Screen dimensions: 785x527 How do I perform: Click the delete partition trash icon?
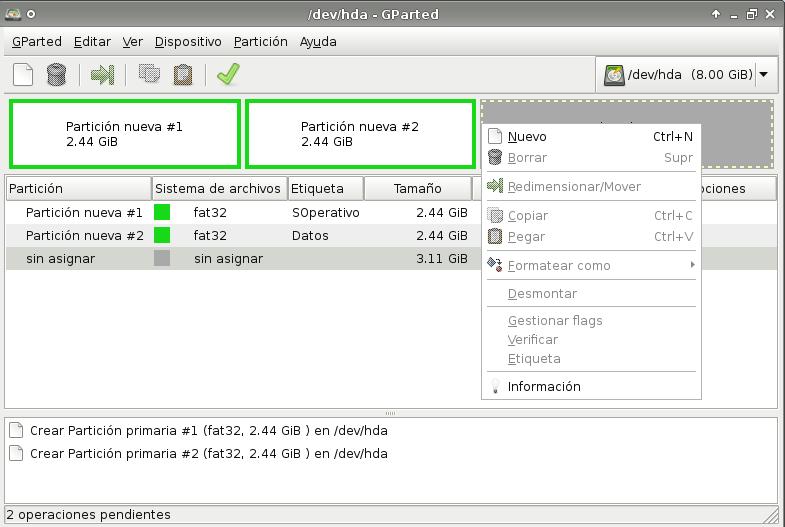(x=56, y=75)
